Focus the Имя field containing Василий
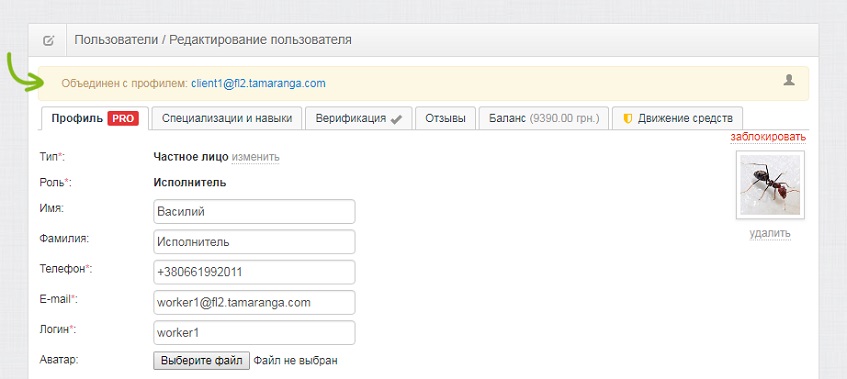Image resolution: width=847 pixels, height=379 pixels. [254, 212]
